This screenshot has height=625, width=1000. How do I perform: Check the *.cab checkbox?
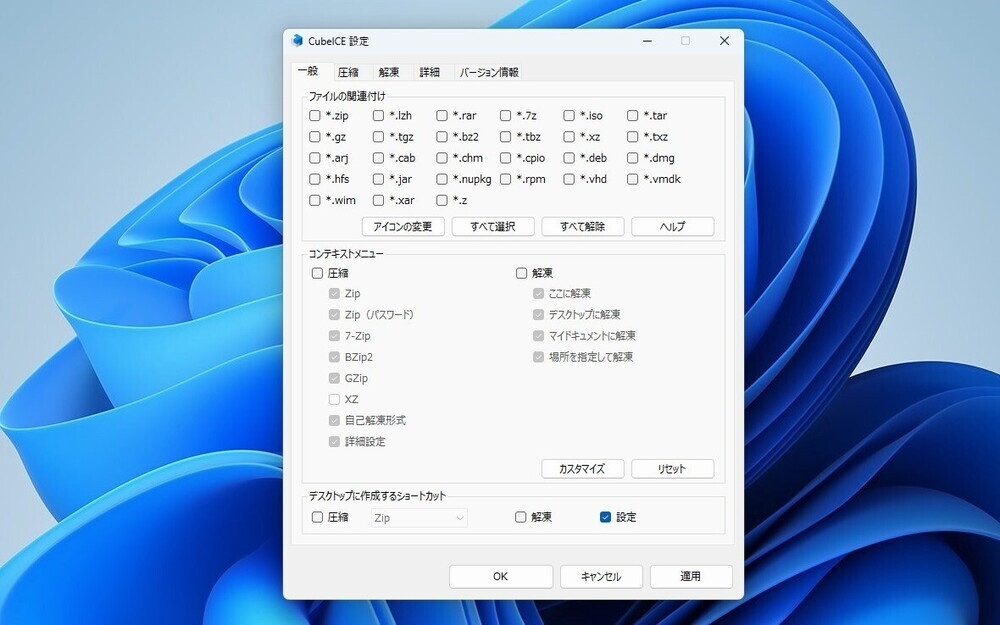click(378, 158)
